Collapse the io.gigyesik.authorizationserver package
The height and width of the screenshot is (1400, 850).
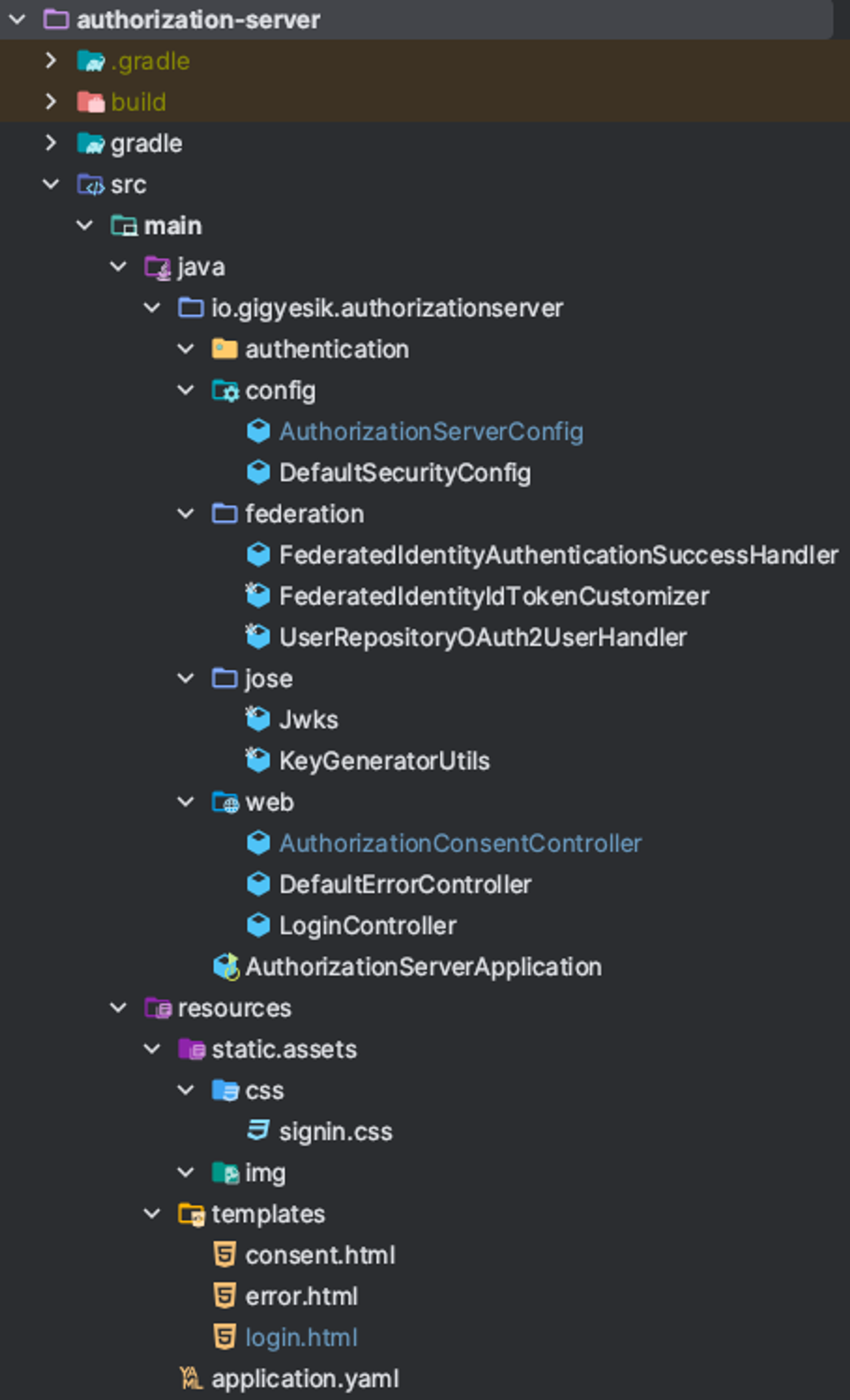click(152, 308)
